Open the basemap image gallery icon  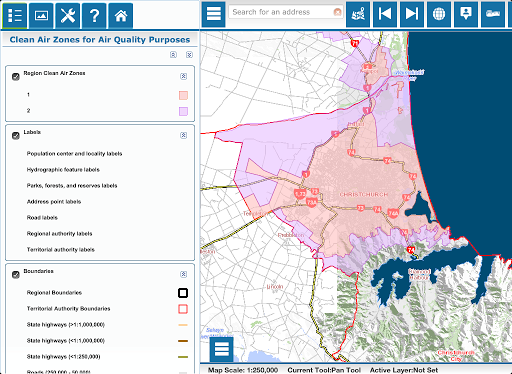click(x=41, y=16)
